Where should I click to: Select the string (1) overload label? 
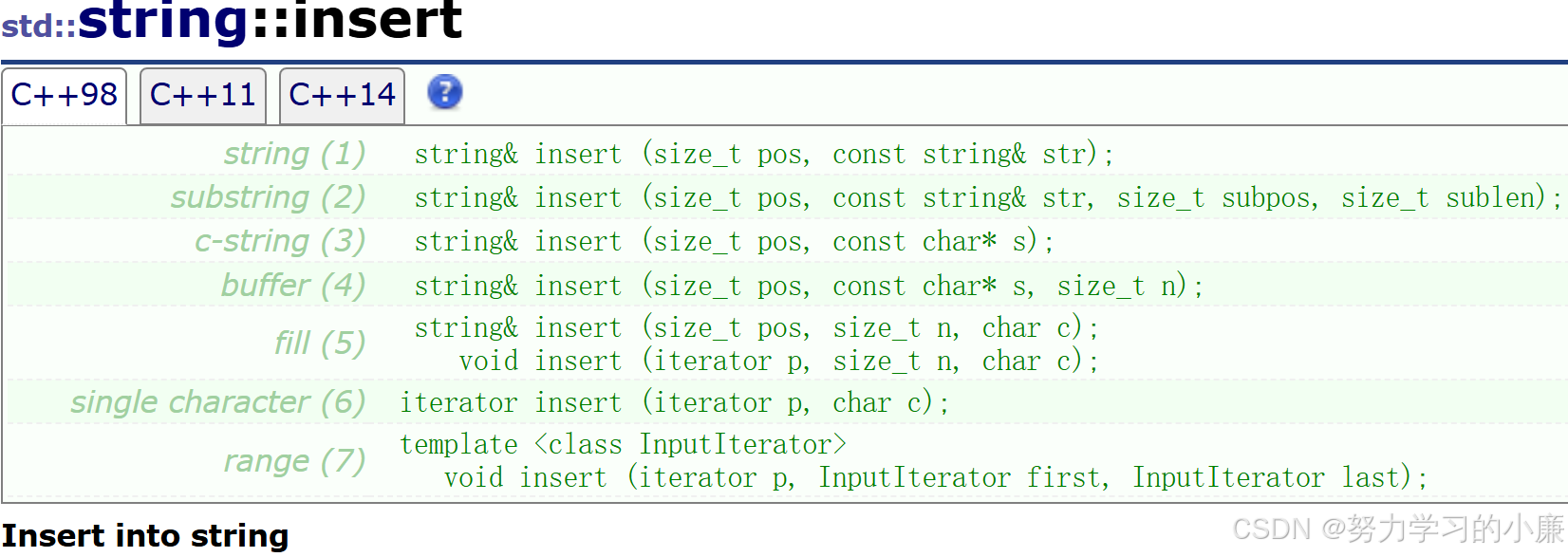tap(294, 154)
